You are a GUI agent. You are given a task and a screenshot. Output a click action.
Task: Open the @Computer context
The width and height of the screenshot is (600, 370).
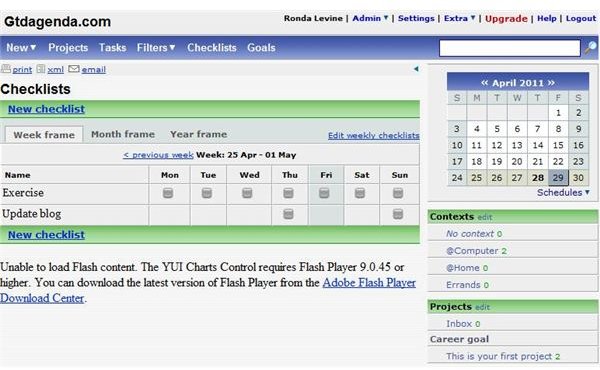(x=472, y=251)
